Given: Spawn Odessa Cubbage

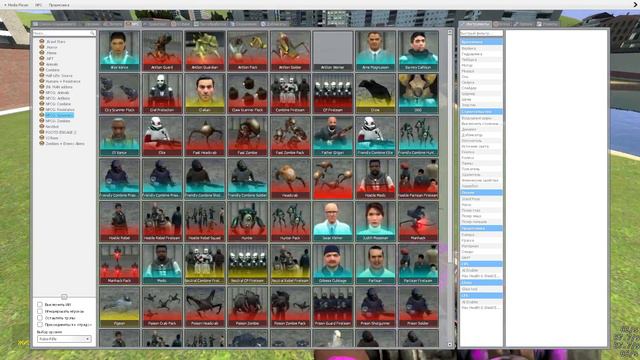Looking at the screenshot, I should [x=333, y=264].
